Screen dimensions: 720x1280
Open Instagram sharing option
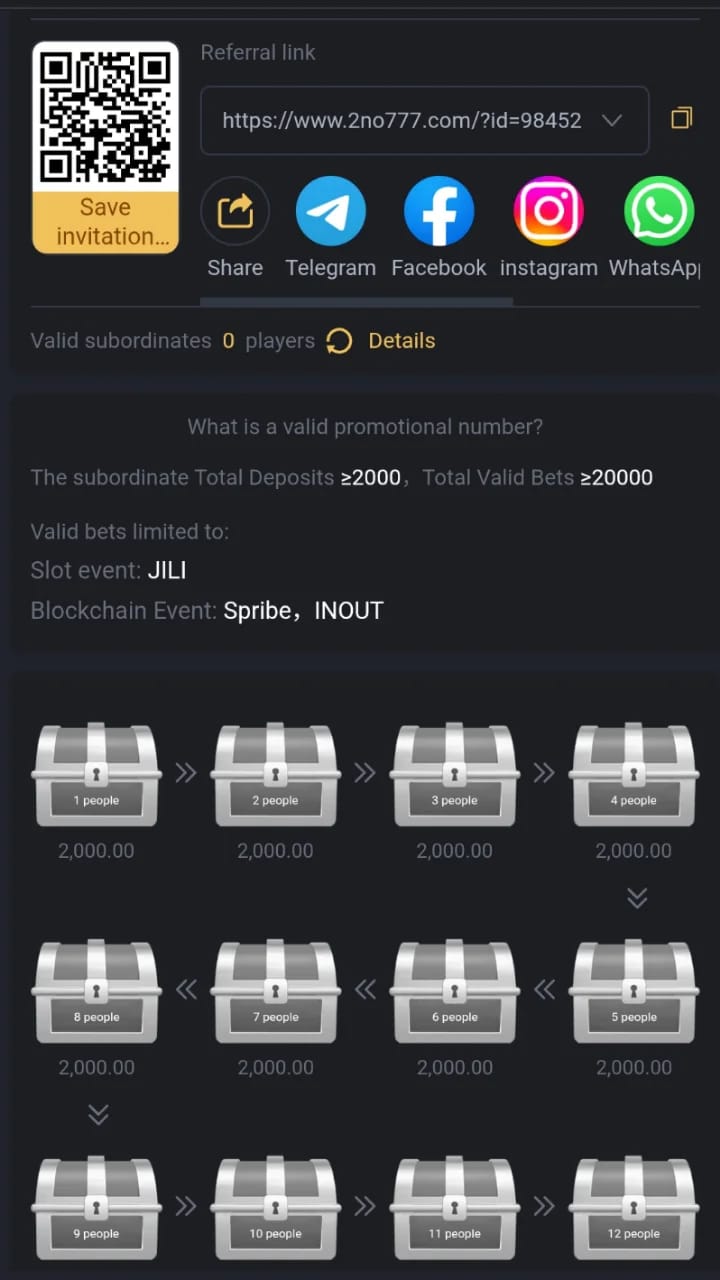(x=548, y=212)
